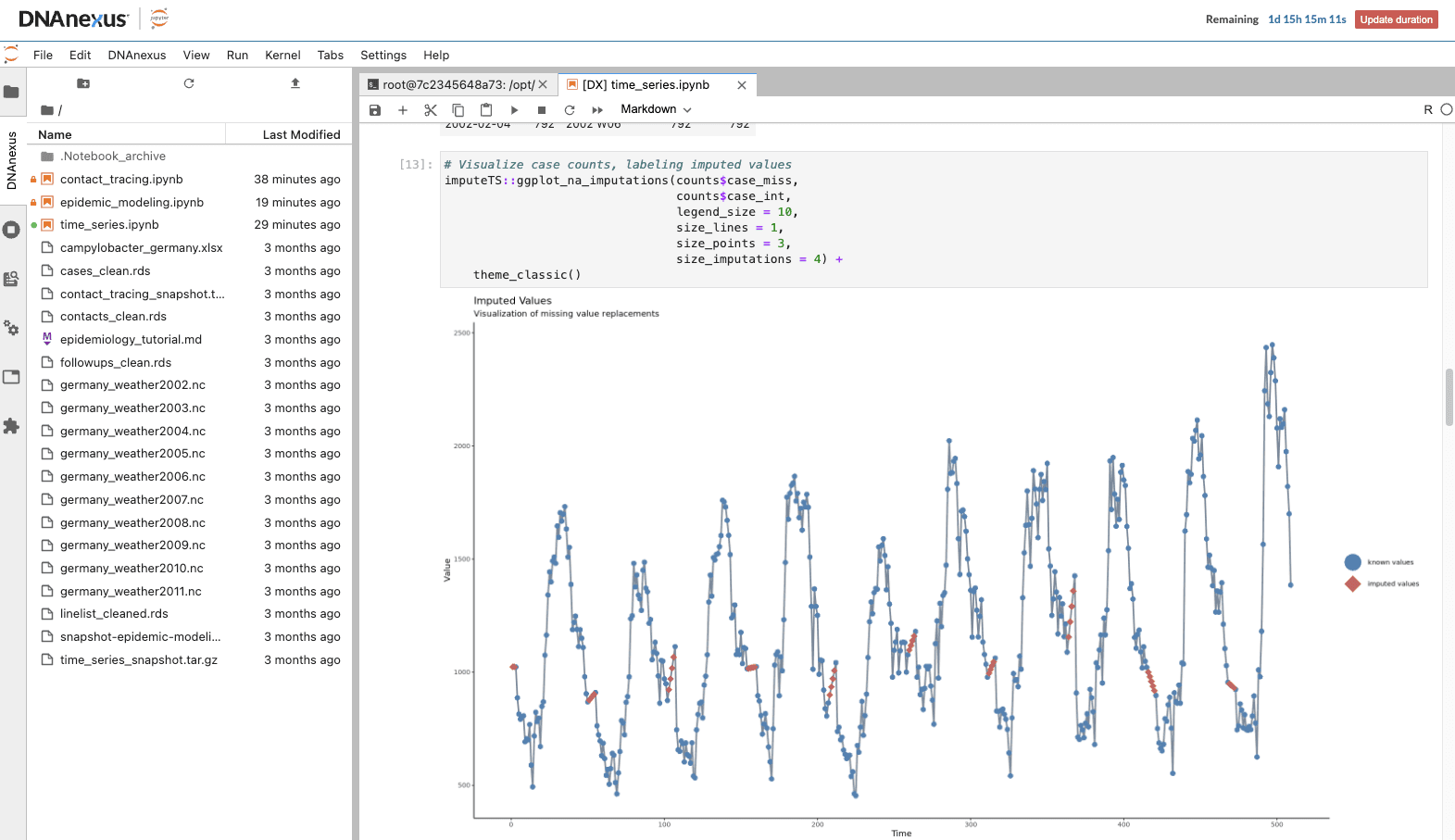Refresh the file browser listing
This screenshot has width=1455, height=840.
(189, 83)
